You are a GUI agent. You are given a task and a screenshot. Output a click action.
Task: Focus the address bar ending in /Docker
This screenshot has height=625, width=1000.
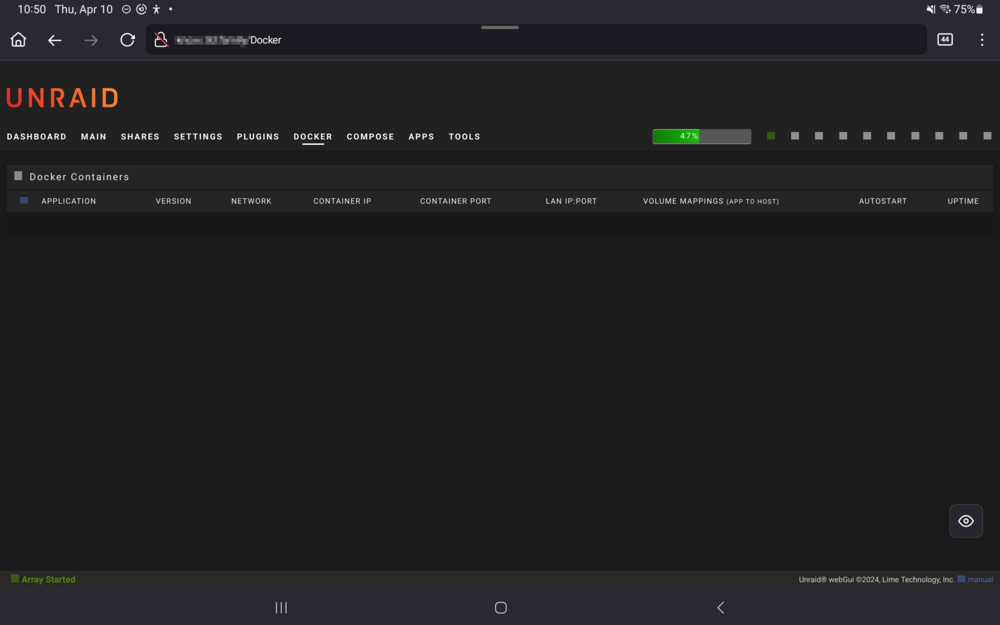pyautogui.click(x=536, y=40)
